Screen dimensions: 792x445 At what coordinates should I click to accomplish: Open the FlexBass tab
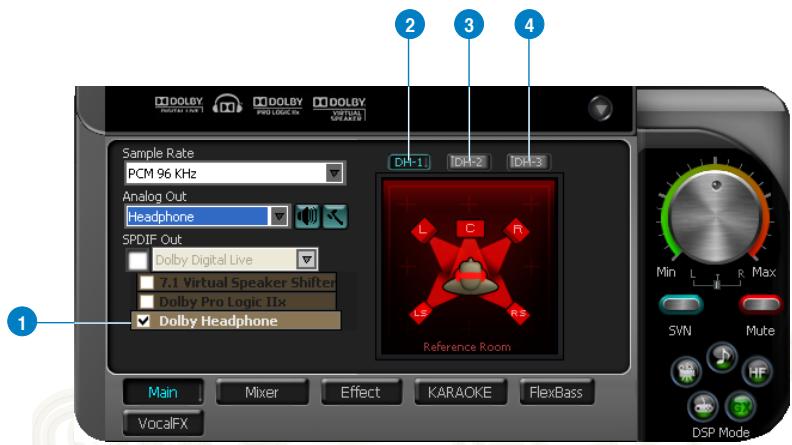[x=556, y=392]
